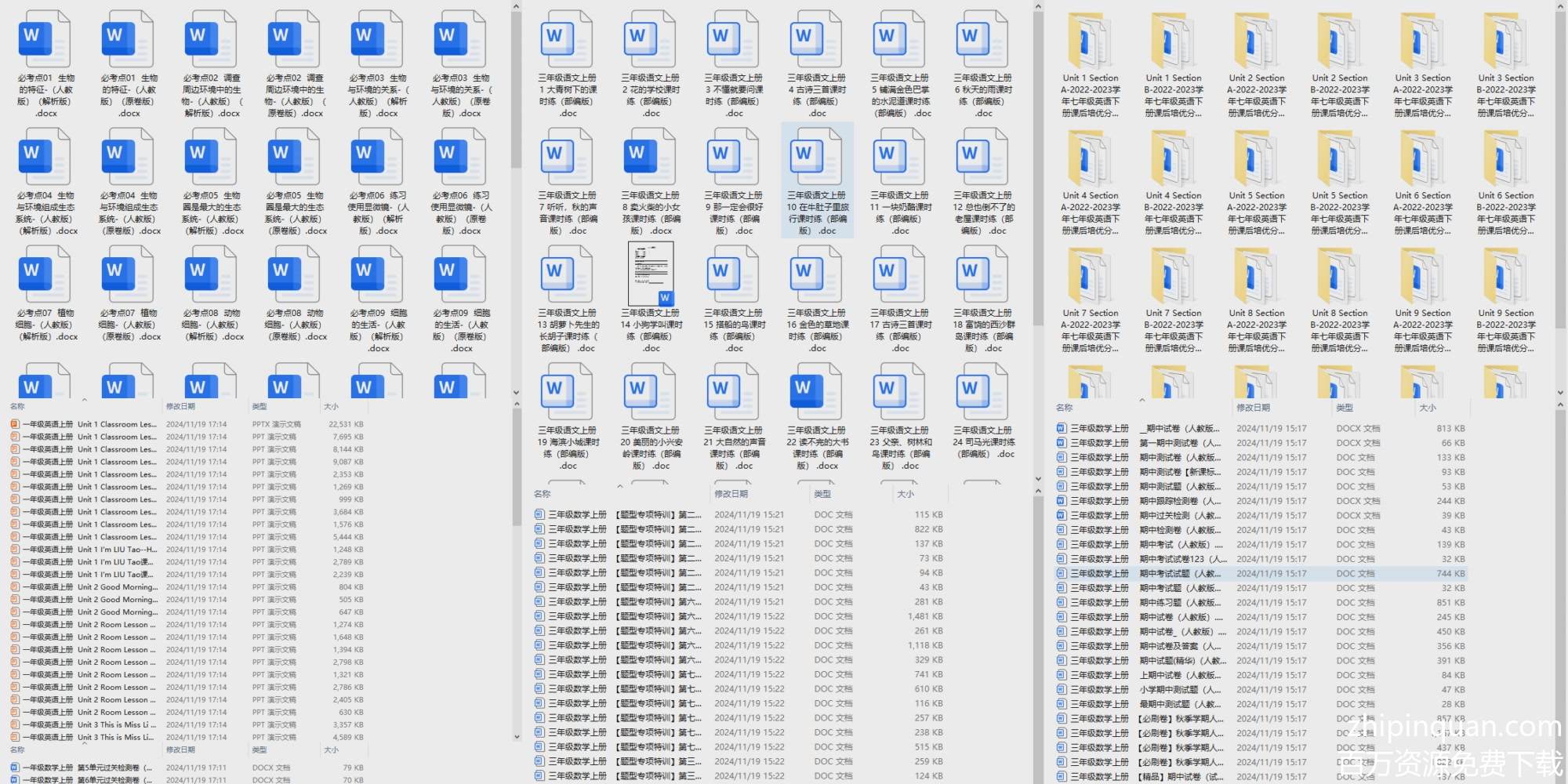Select Unit 5 Section A folder icon
Screen dimensions: 1568x784
click(x=1256, y=158)
